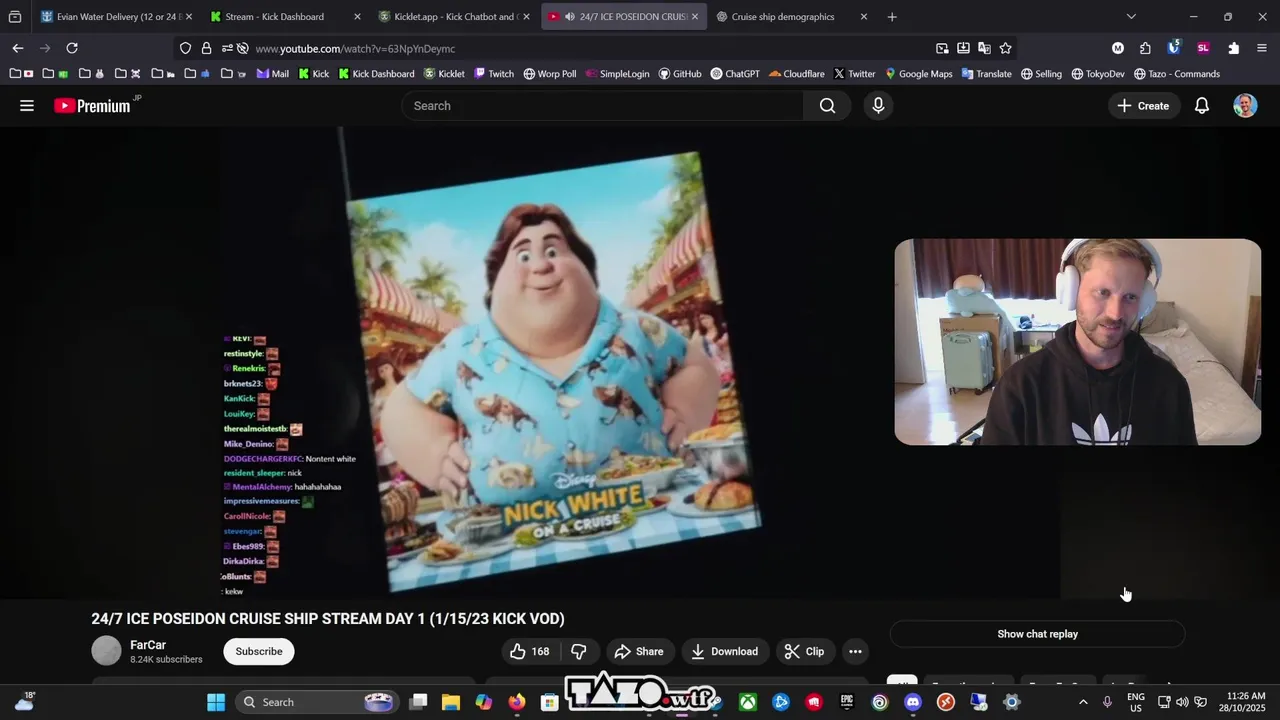1280x720 pixels.
Task: Open File Explorer from the taskbar
Action: pos(451,702)
